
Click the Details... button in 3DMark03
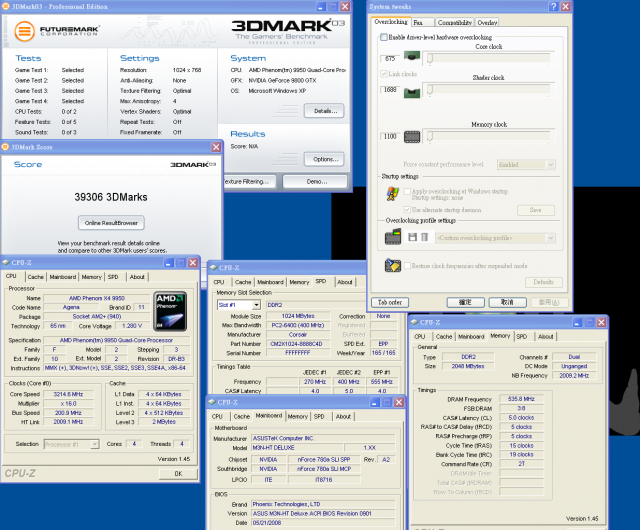coord(324,111)
